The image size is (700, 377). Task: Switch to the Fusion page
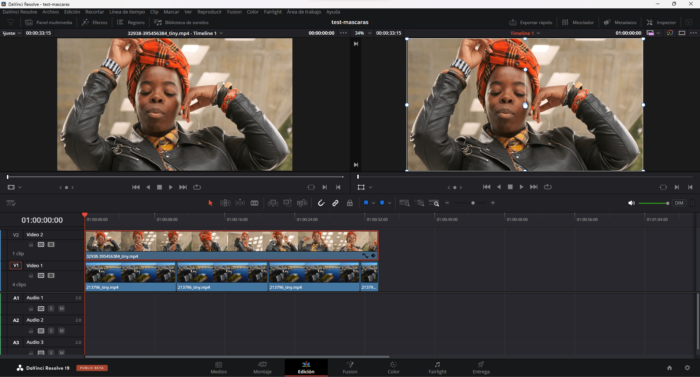pos(350,368)
